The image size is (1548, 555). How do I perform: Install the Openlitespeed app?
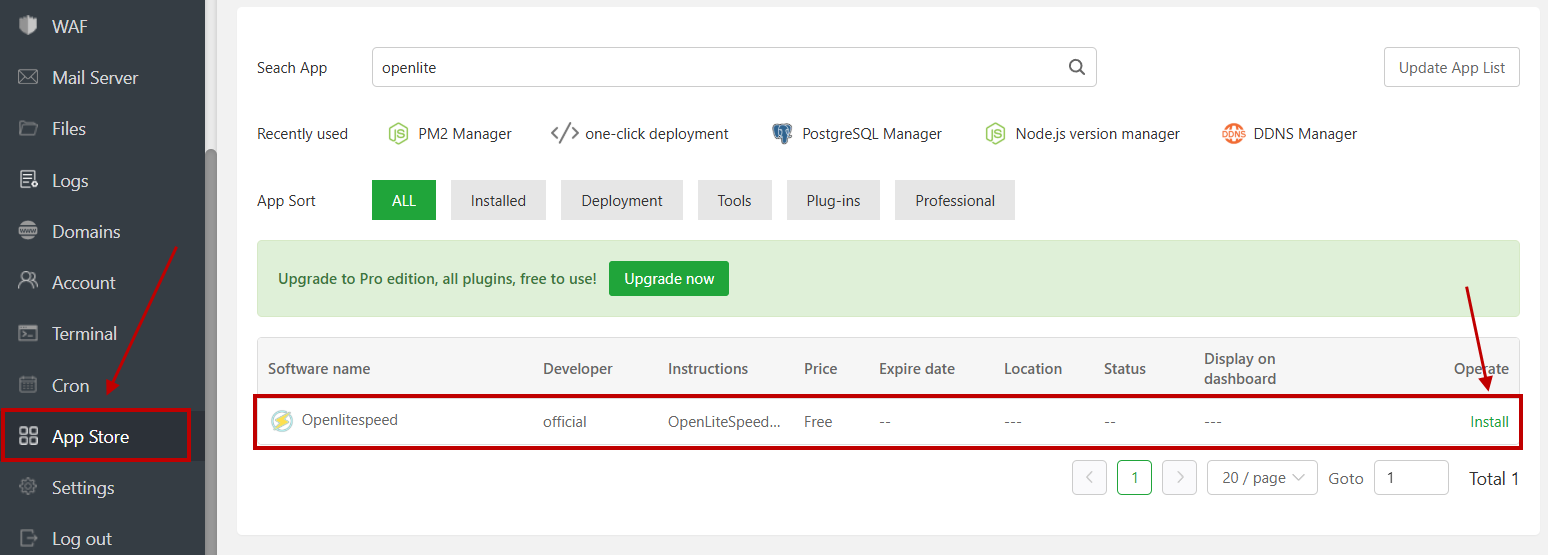(1489, 422)
